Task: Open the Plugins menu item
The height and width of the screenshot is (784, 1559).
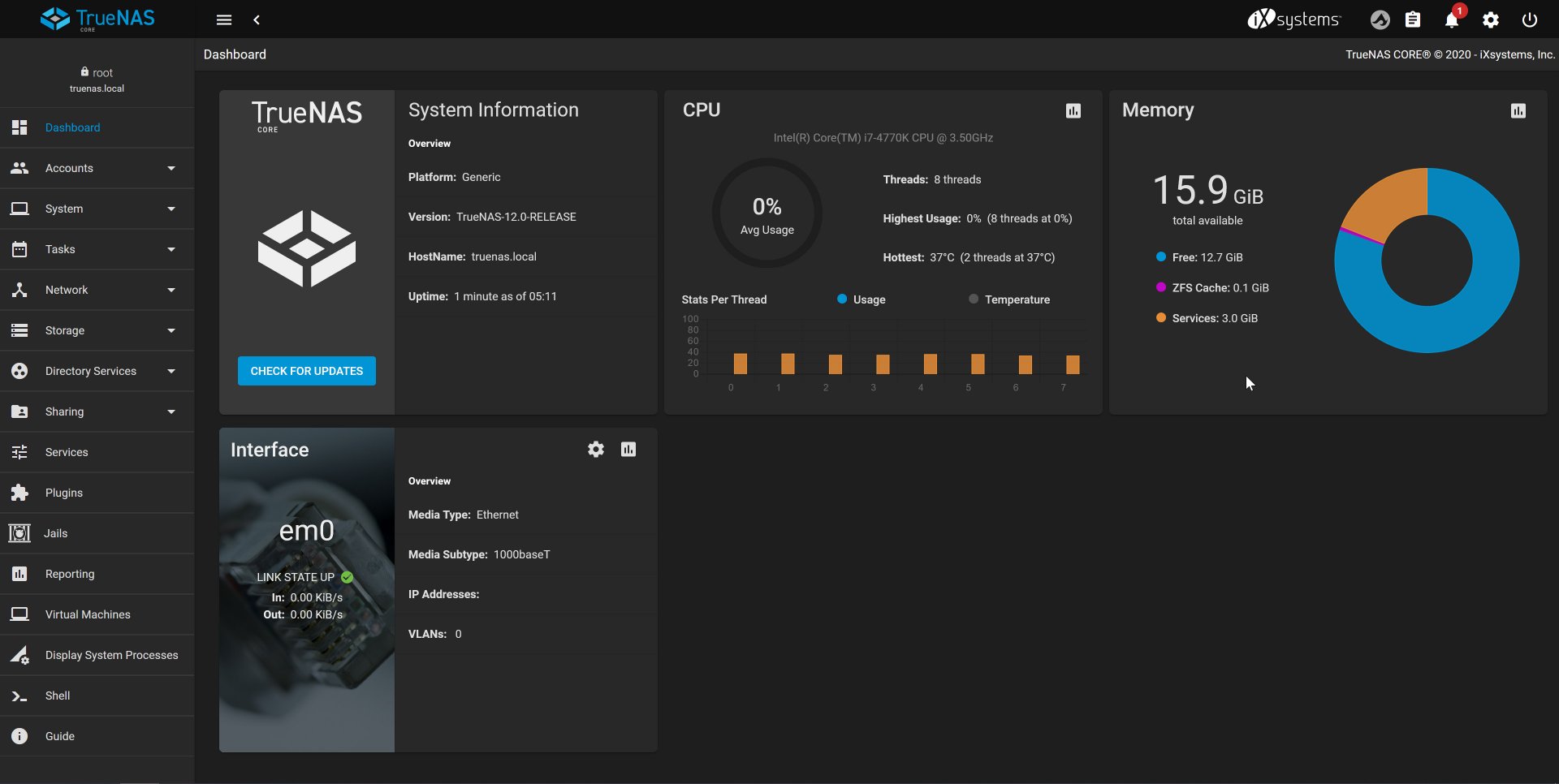Action: pos(97,493)
